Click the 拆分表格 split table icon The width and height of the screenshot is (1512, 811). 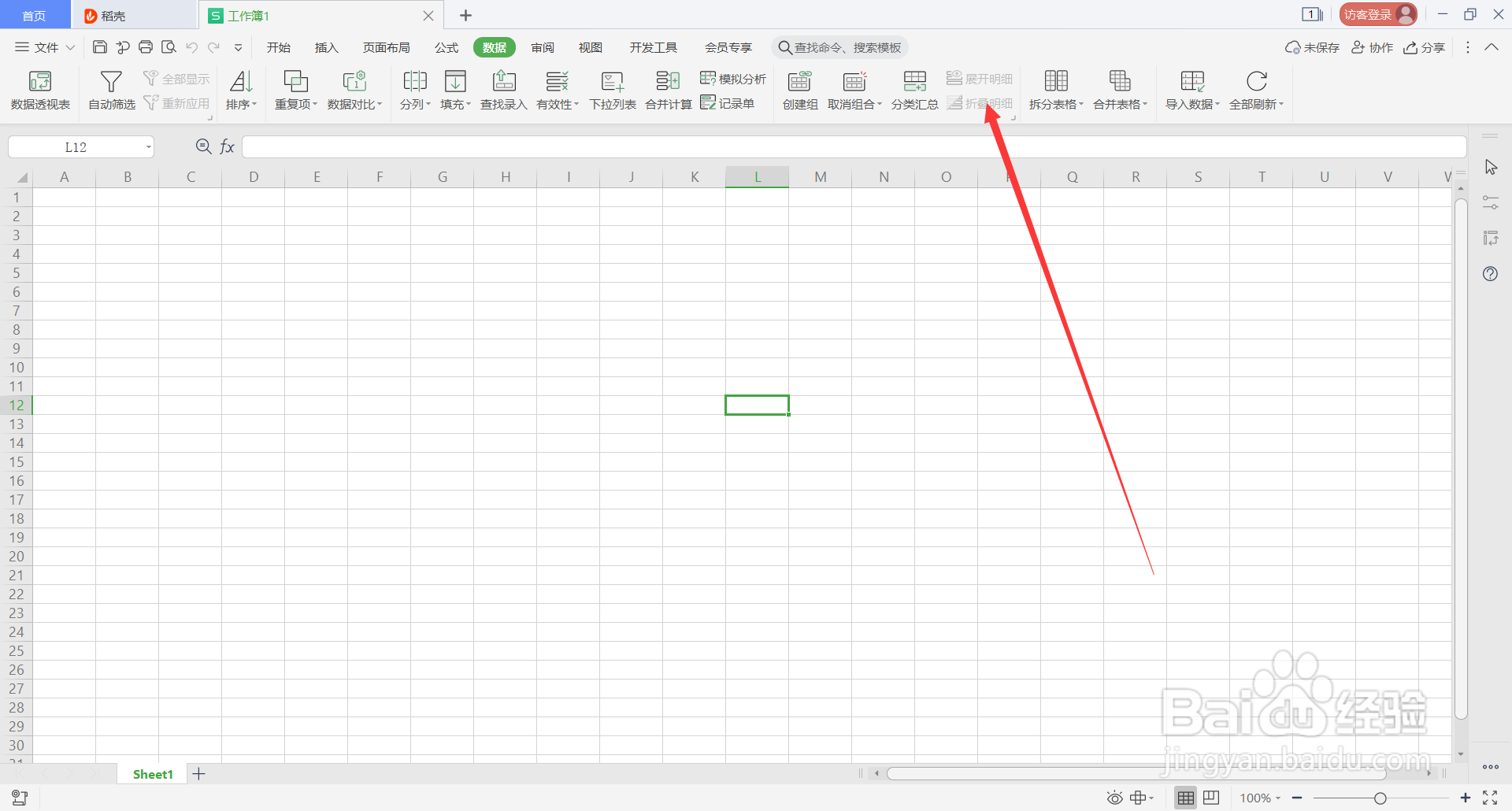click(1056, 81)
